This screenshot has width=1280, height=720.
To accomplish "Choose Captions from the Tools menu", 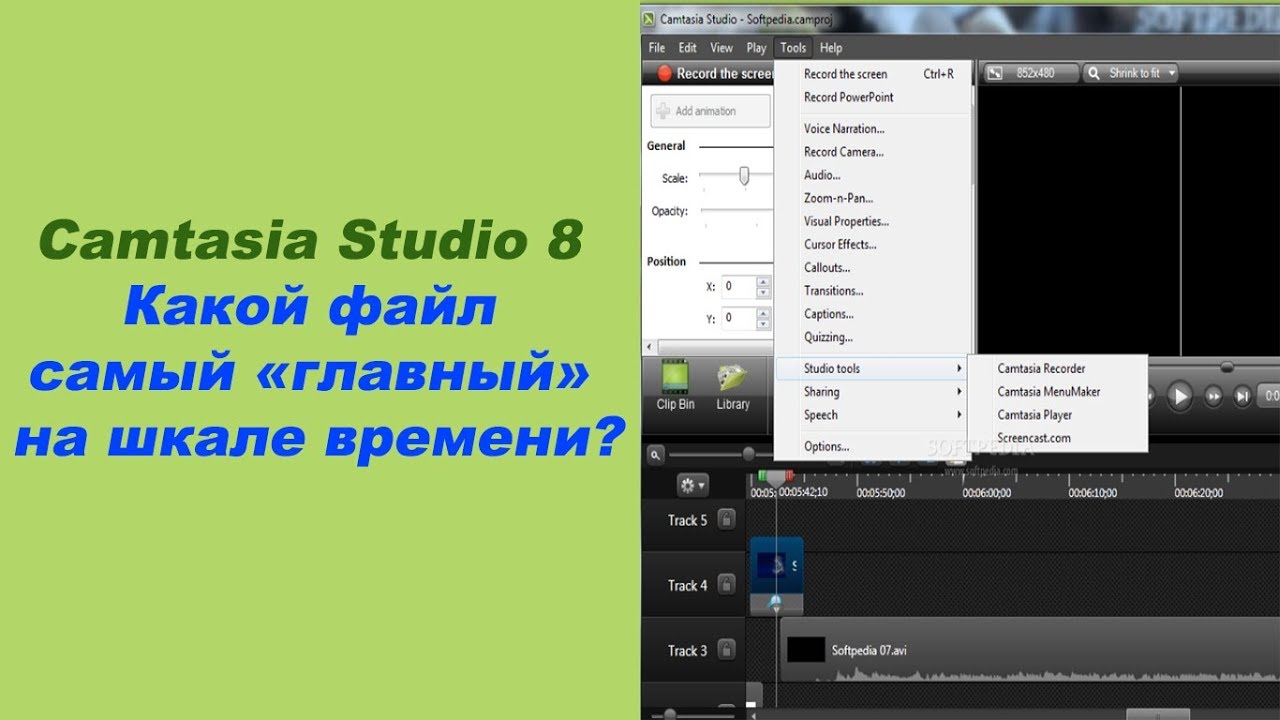I will tap(872, 314).
